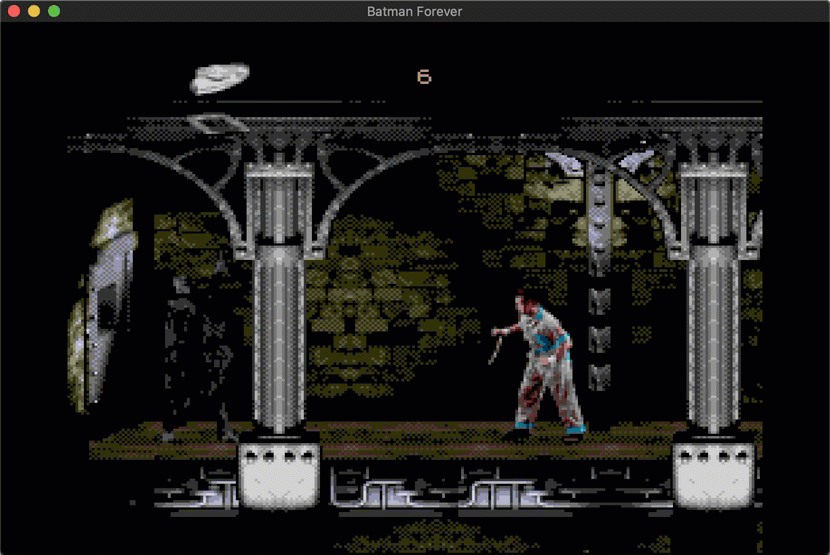Click the Batman Forever window title
Screen dimensions: 830x555
pyautogui.click(x=414, y=11)
